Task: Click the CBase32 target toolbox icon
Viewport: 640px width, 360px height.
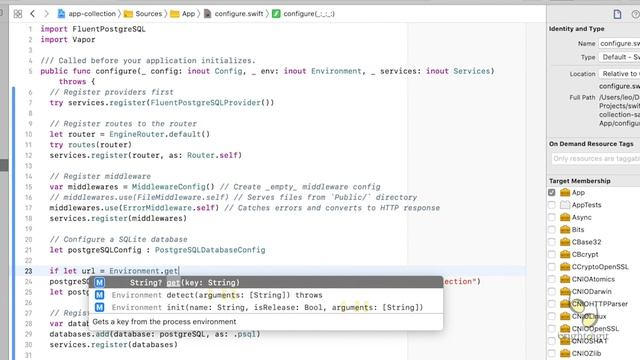Action: (565, 242)
